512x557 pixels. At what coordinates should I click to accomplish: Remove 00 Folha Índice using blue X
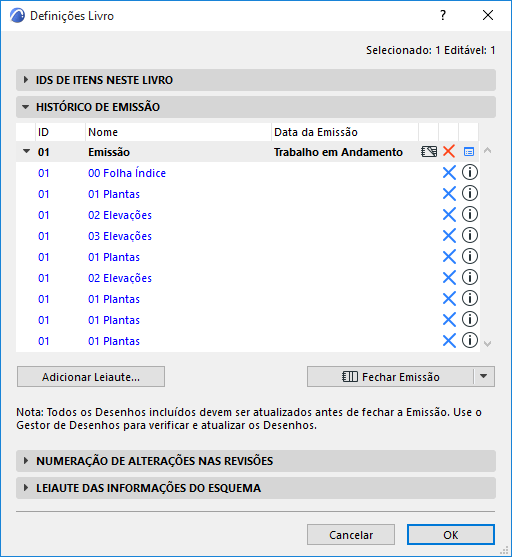coord(449,173)
